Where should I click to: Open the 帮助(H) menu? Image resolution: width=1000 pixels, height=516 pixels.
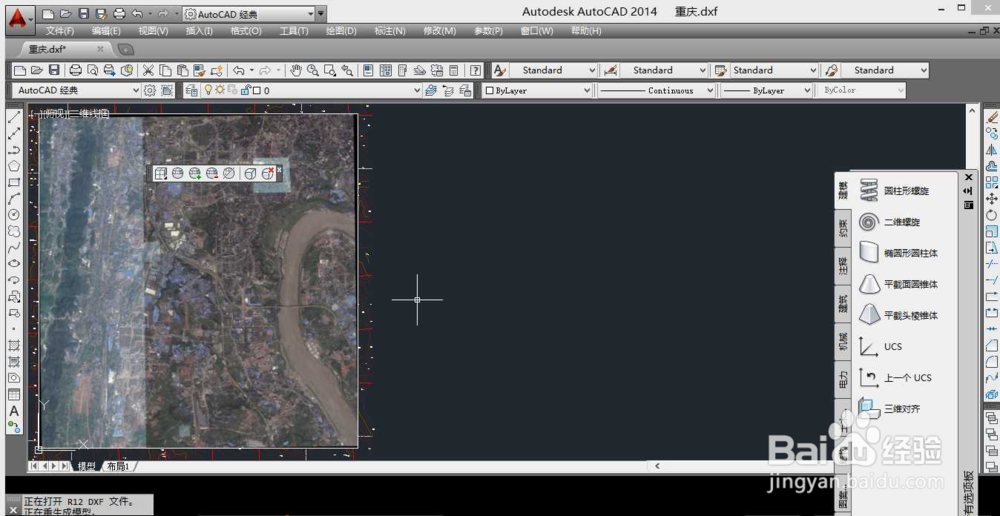click(585, 31)
